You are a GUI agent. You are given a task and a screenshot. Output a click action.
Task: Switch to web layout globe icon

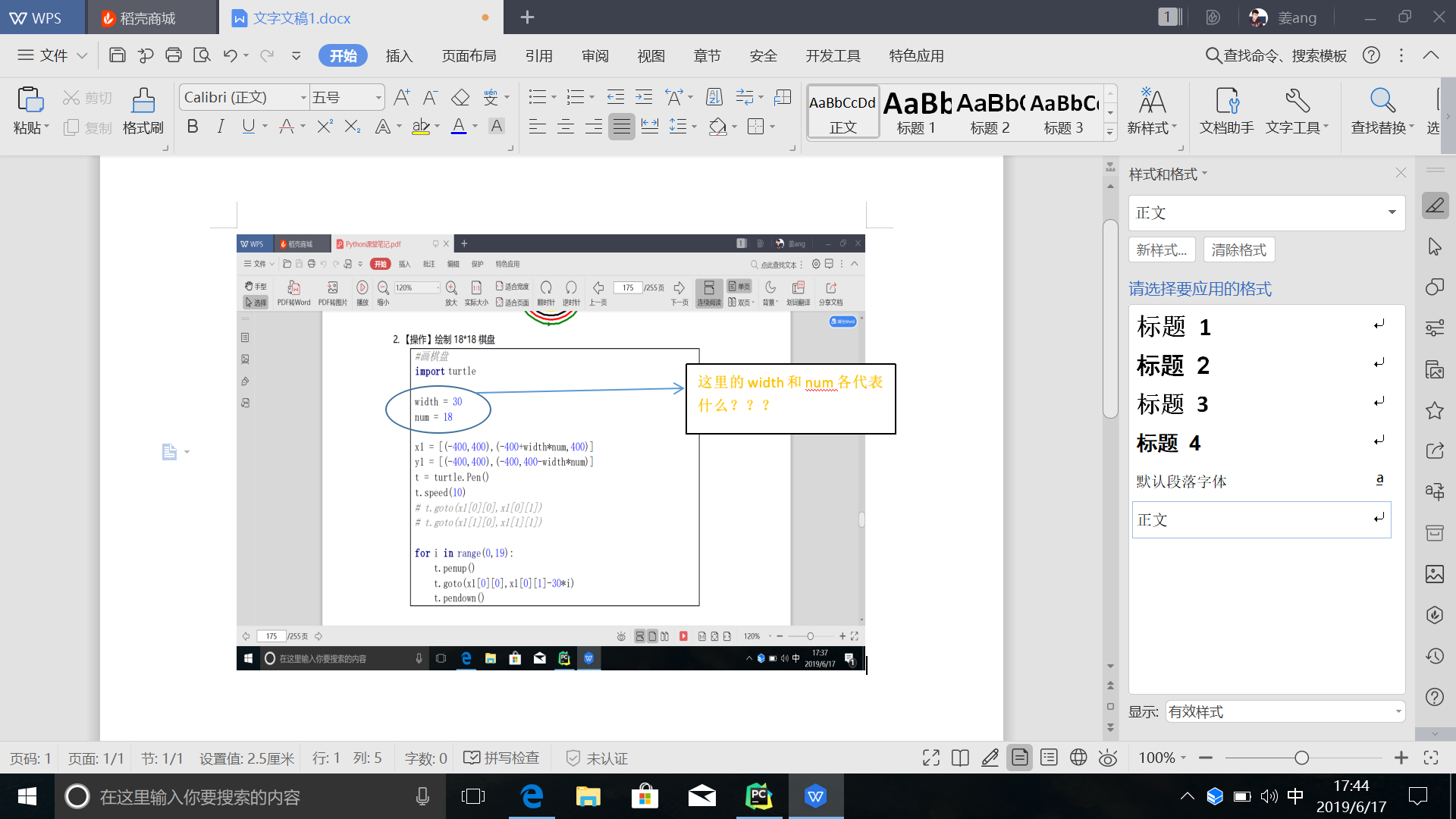(1078, 758)
